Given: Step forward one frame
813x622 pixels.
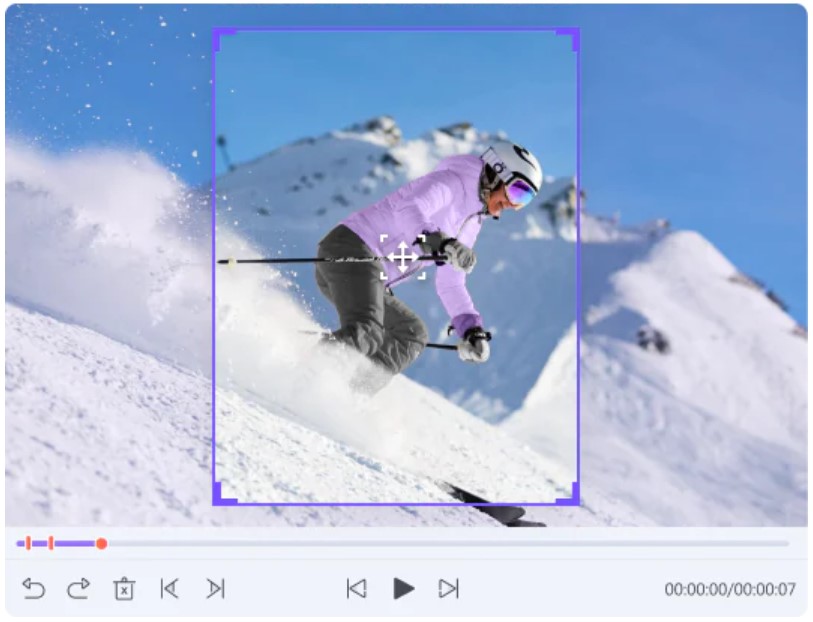Looking at the screenshot, I should (x=448, y=589).
